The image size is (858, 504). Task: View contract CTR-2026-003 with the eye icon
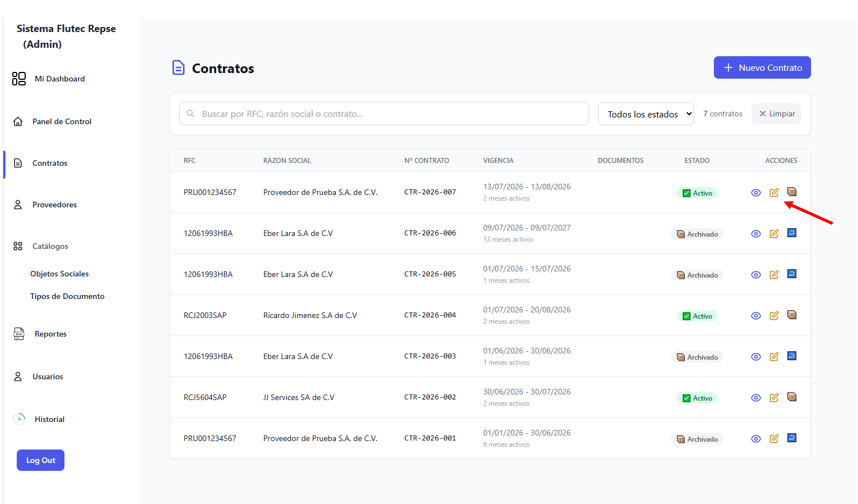pos(756,357)
